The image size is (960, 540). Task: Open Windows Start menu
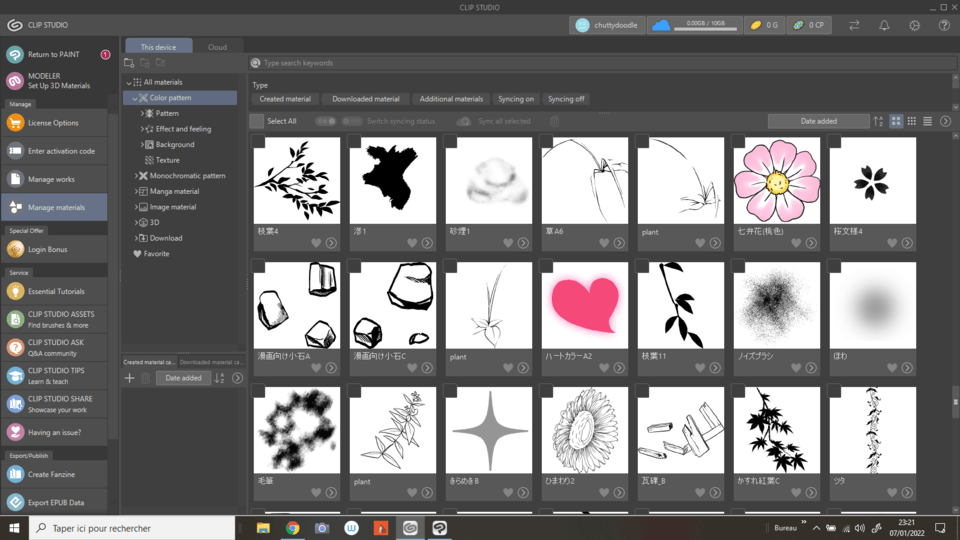pos(14,528)
